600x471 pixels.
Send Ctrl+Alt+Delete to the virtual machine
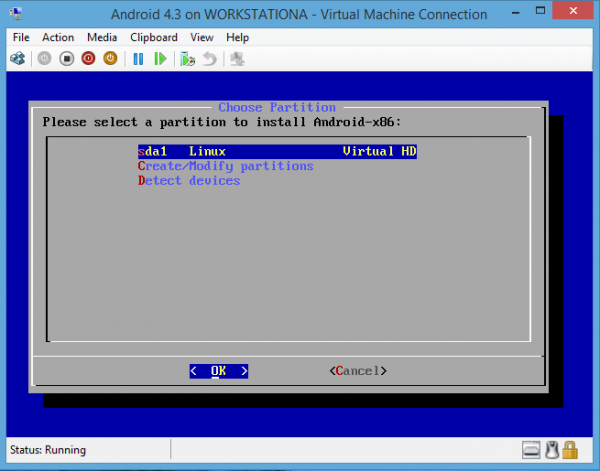(x=18, y=59)
